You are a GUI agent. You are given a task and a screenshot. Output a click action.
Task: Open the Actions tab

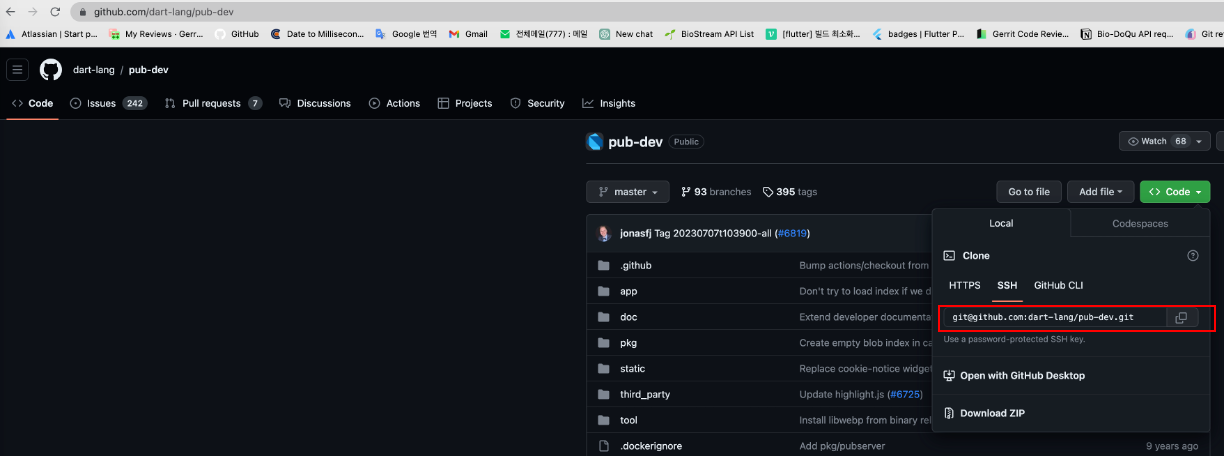pyautogui.click(x=394, y=103)
